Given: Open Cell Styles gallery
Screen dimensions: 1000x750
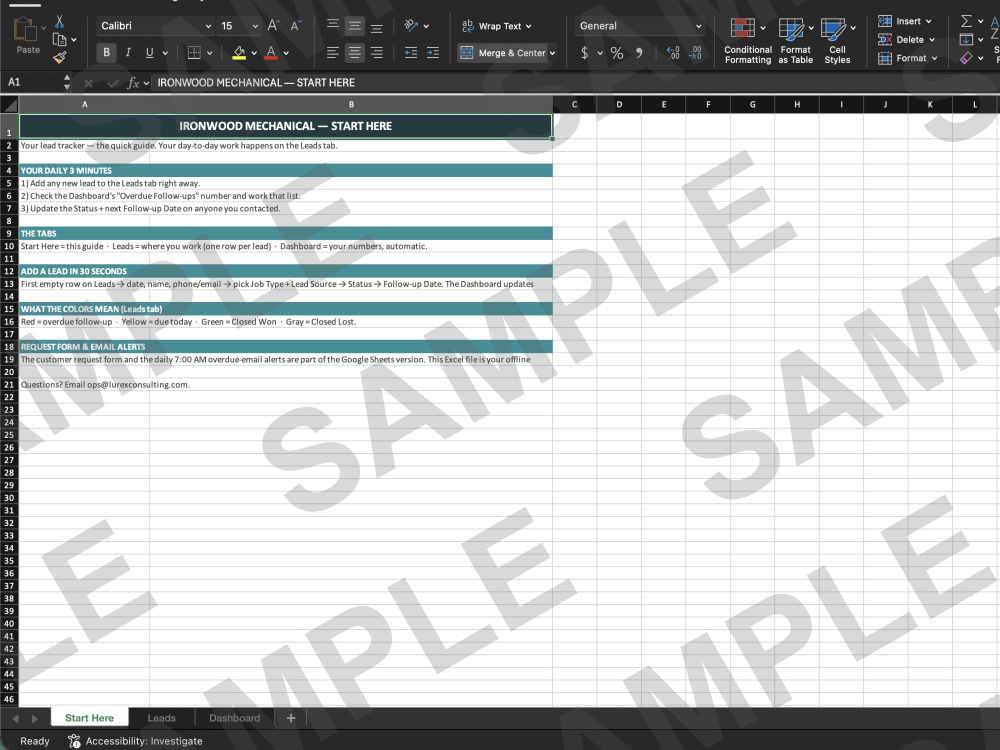Looking at the screenshot, I should (837, 41).
